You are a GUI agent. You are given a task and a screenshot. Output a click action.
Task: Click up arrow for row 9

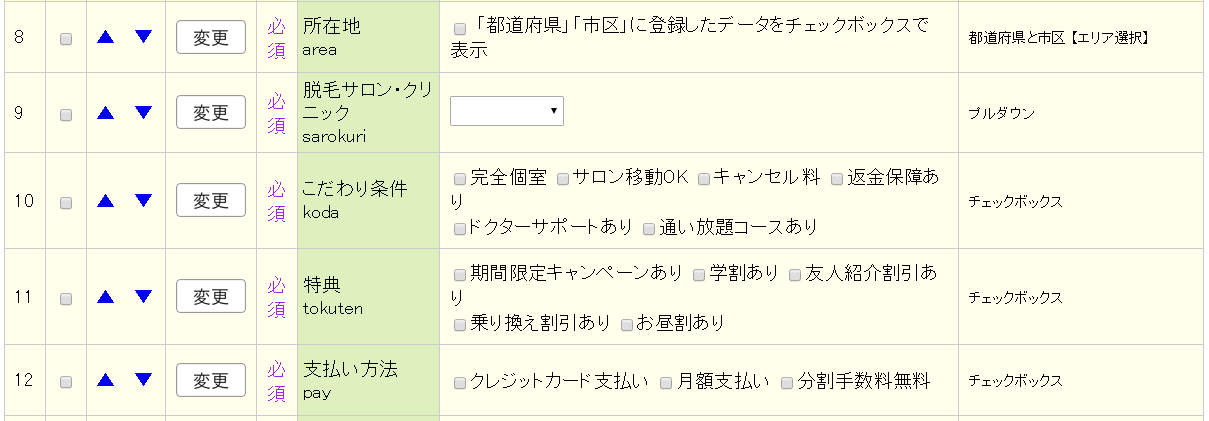[x=105, y=112]
